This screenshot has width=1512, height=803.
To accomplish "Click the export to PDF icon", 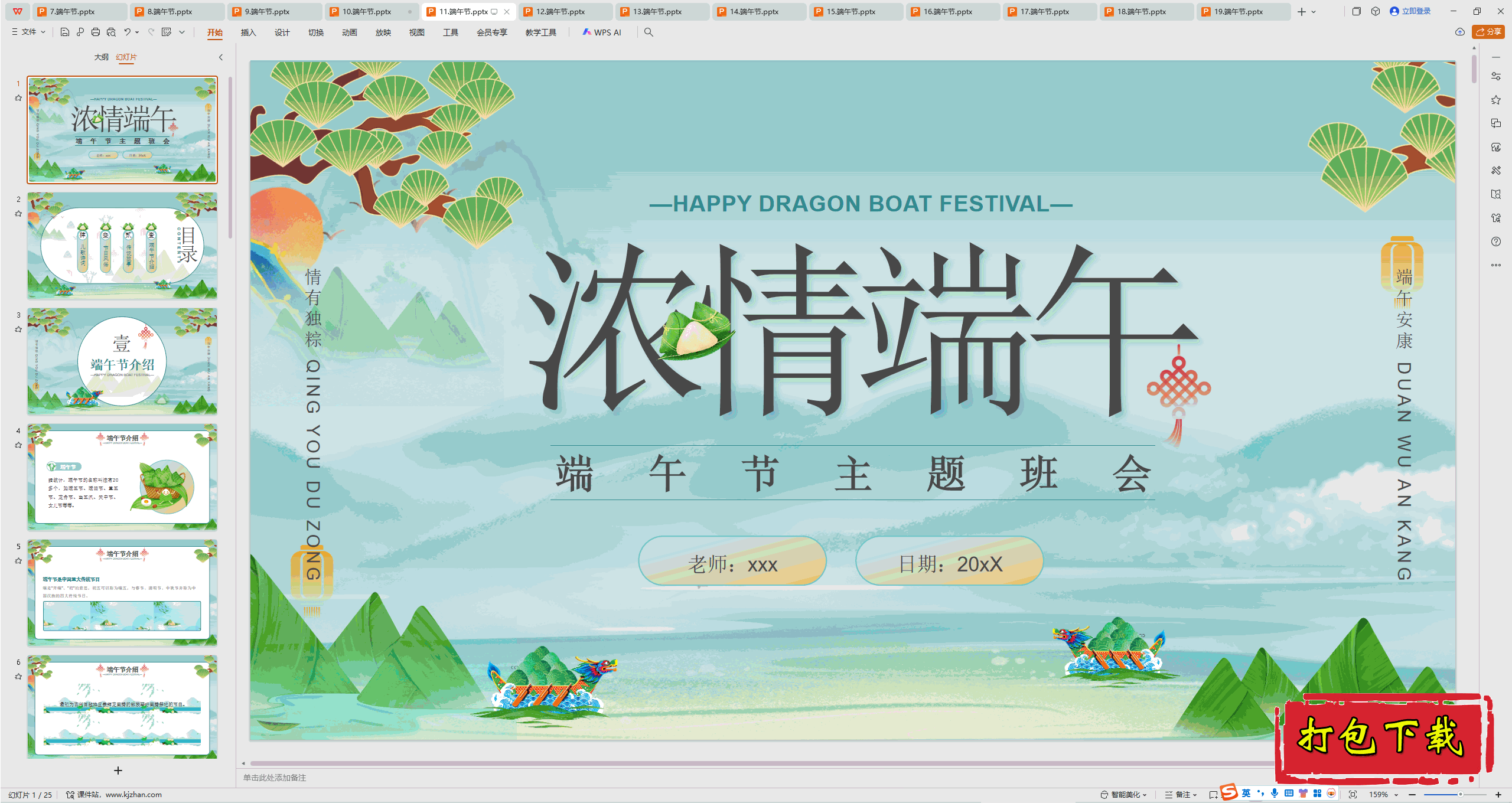I will click(x=80, y=32).
